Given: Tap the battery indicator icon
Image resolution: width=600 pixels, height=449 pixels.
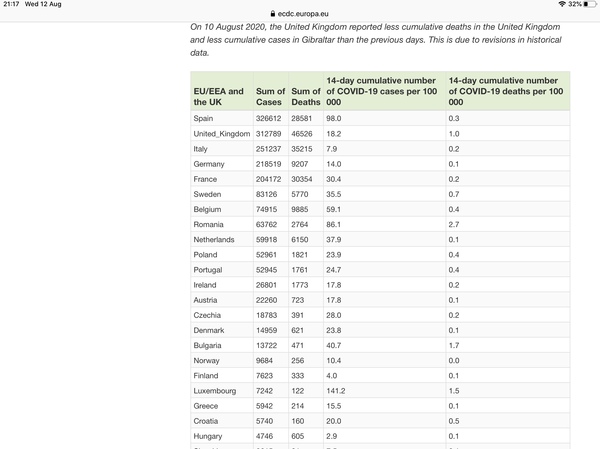Looking at the screenshot, I should 590,4.
